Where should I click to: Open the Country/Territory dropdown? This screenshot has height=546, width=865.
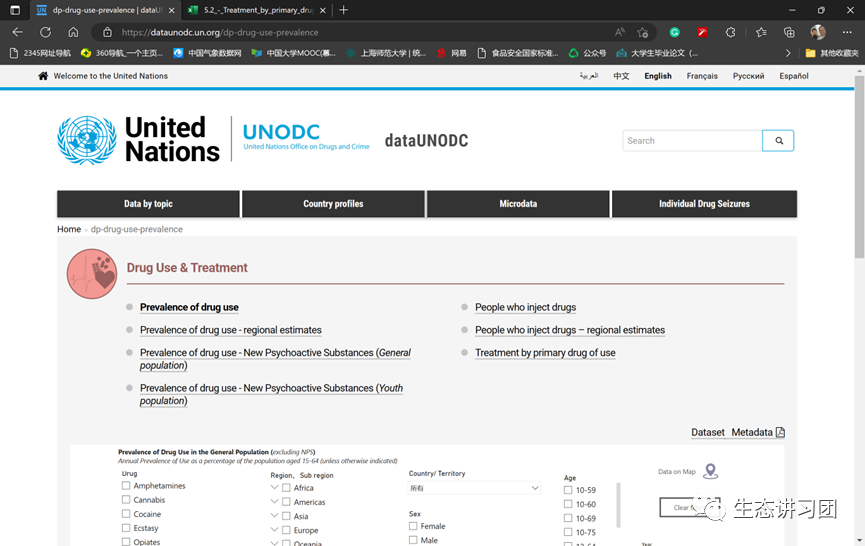click(474, 488)
